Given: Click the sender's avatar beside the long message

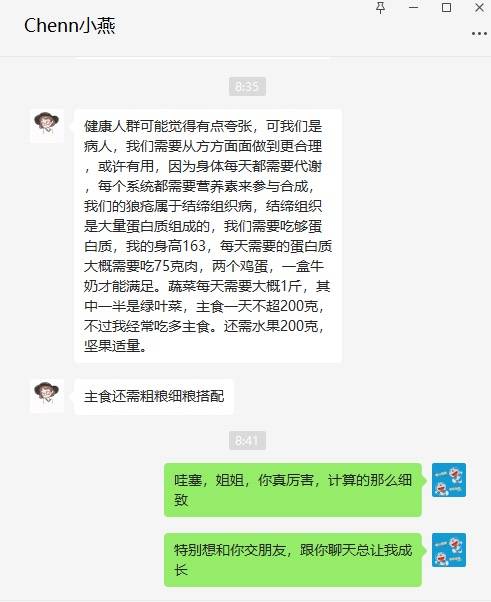Looking at the screenshot, I should click(x=47, y=126).
